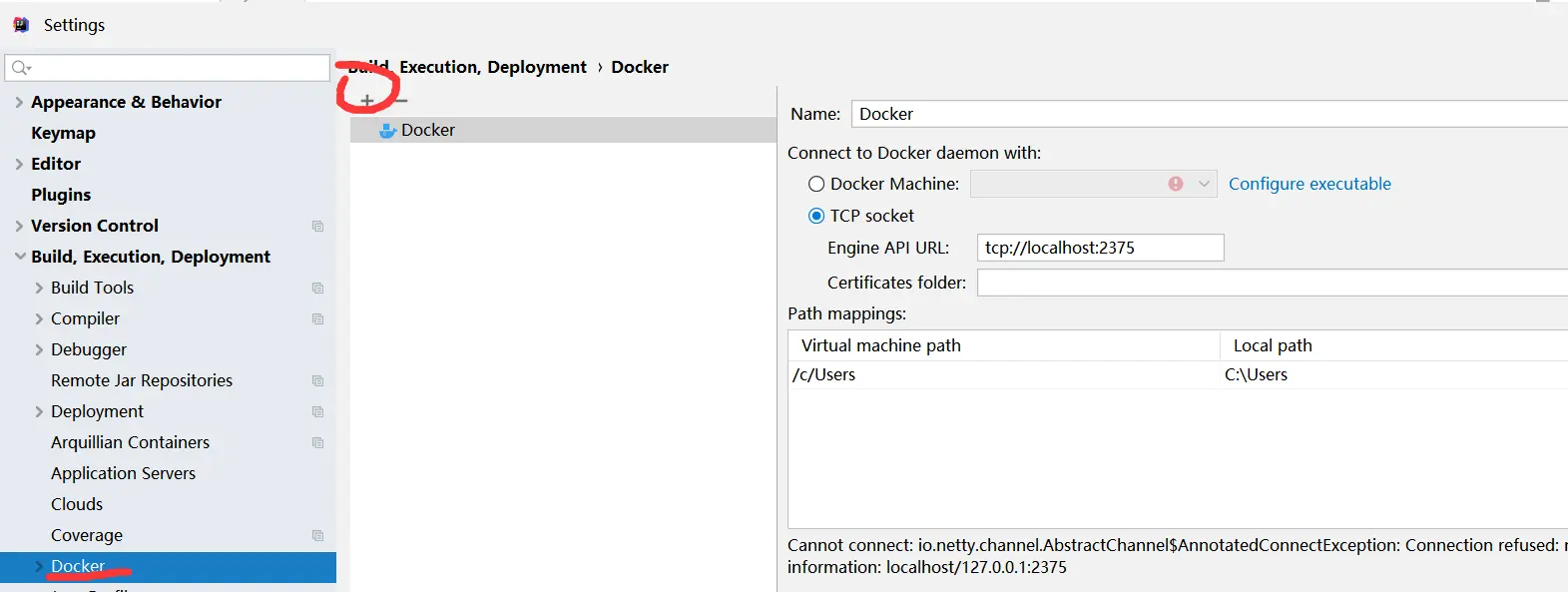Click the red error icon in Docker Machine box
Screen dimensions: 1568x592
[1176, 184]
